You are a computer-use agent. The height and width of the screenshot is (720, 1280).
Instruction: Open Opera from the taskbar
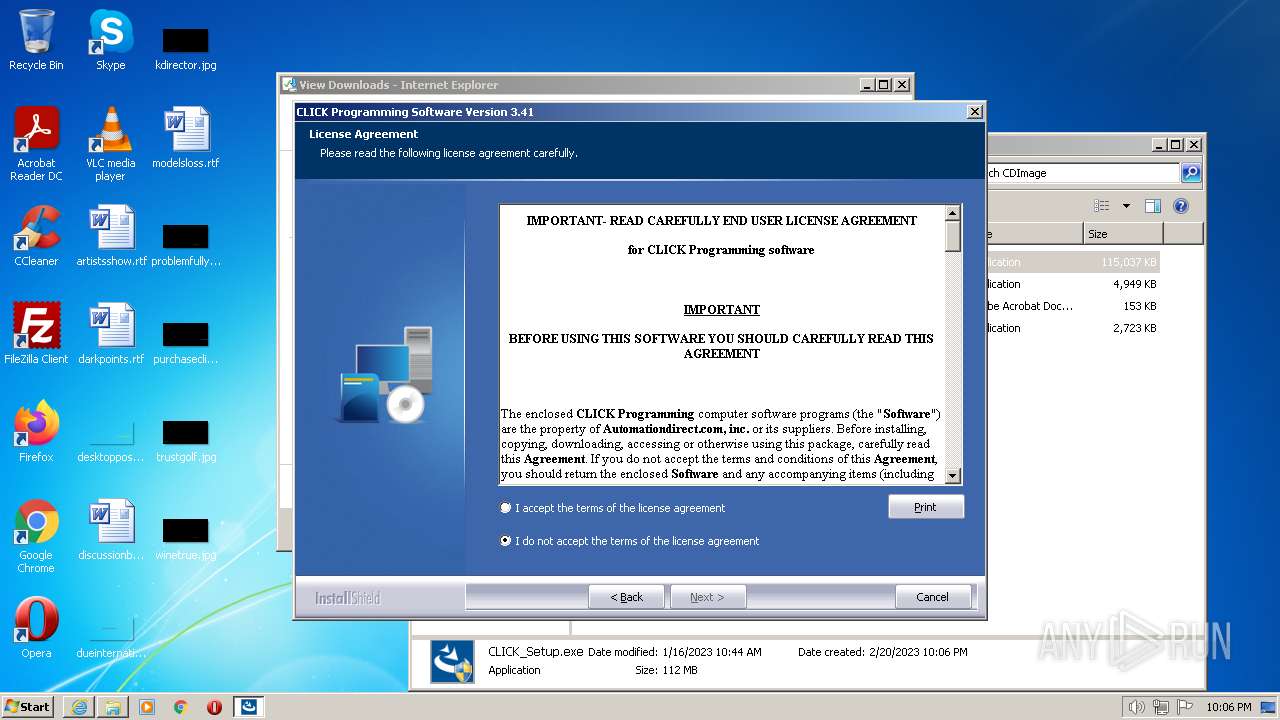tap(214, 706)
